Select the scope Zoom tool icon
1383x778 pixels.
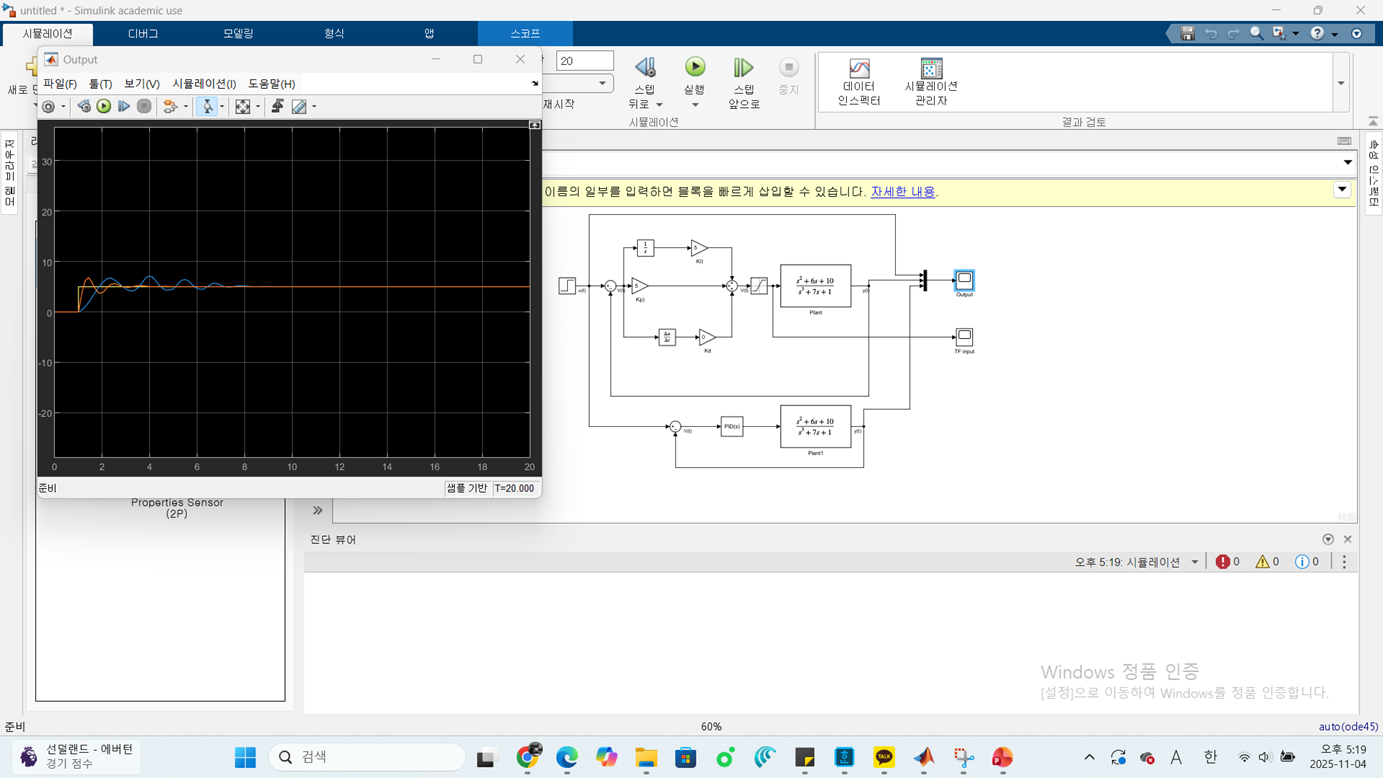[208, 106]
